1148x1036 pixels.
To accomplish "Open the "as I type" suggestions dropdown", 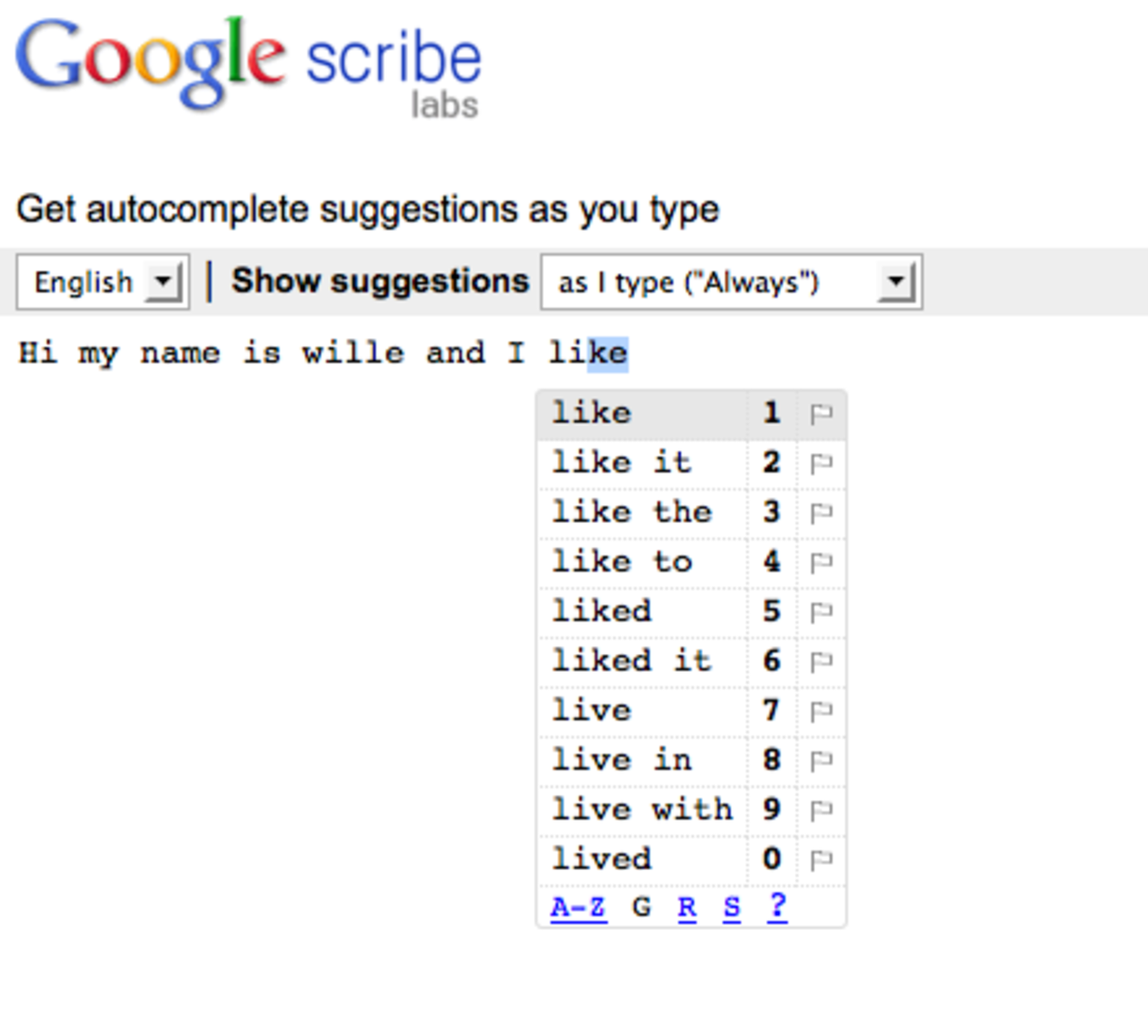I will click(731, 282).
